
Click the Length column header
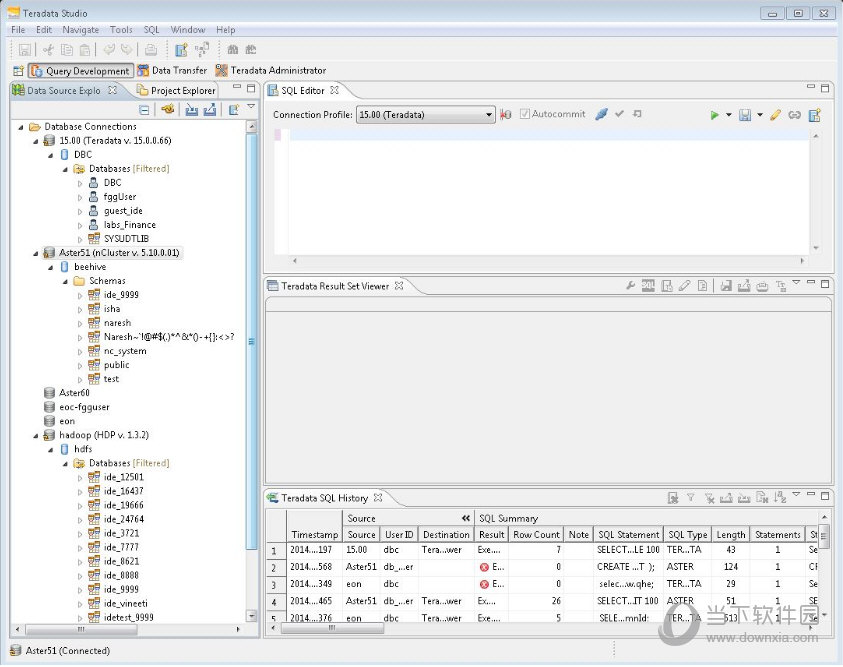point(731,534)
